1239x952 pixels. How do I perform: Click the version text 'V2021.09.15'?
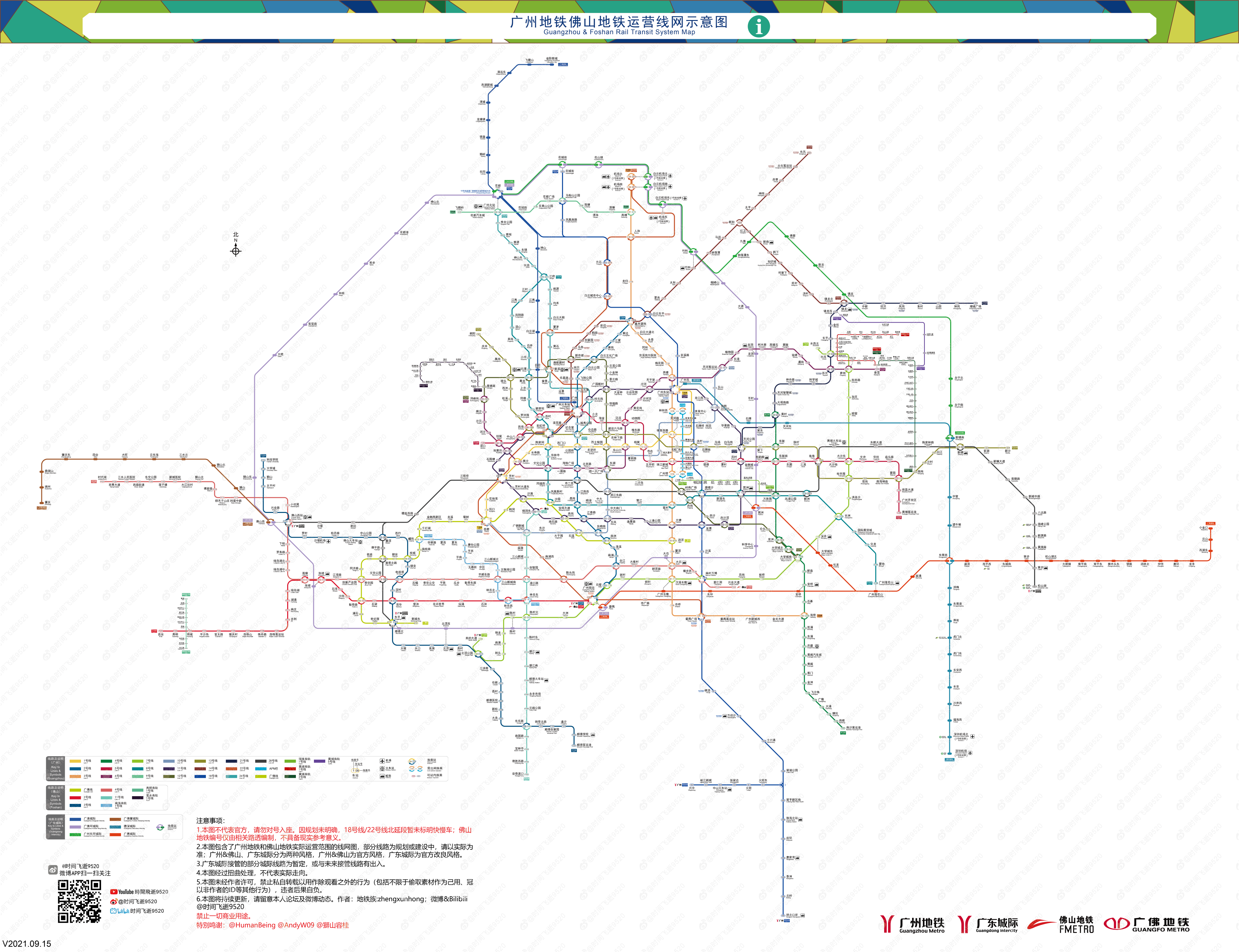(x=27, y=944)
